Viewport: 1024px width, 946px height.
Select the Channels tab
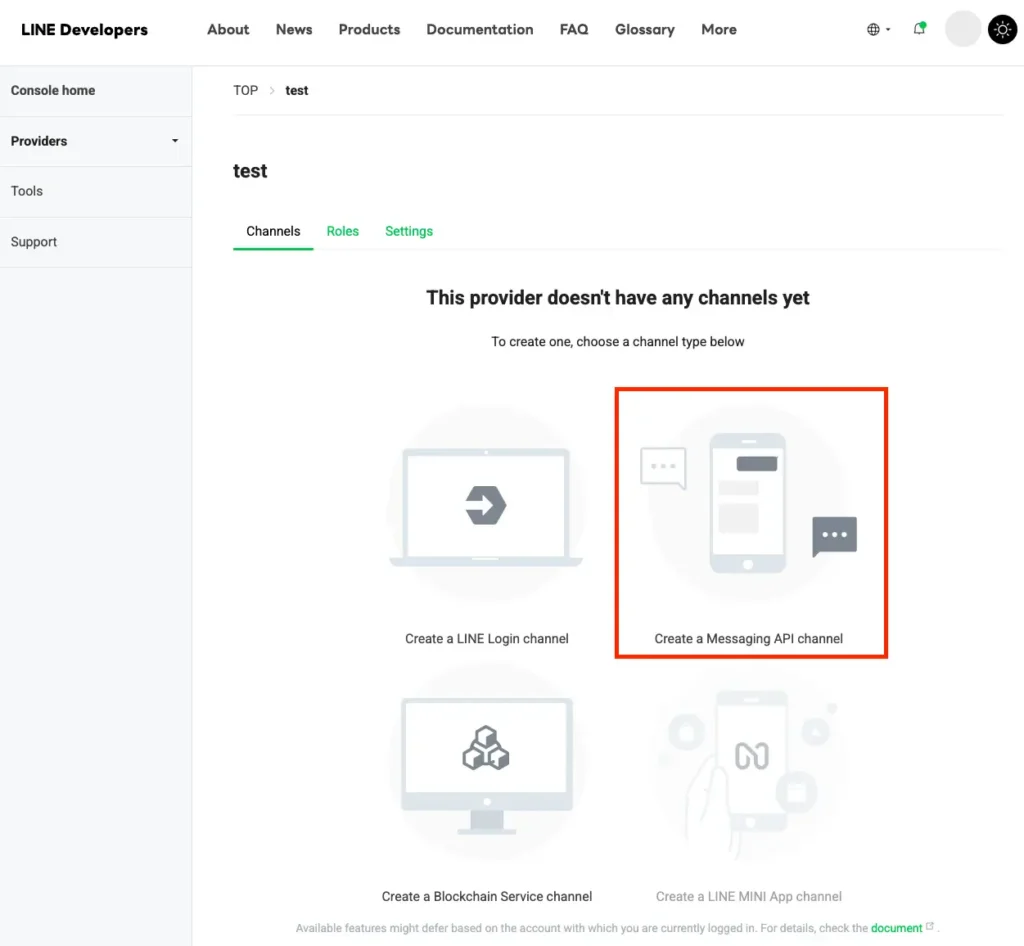(x=273, y=232)
